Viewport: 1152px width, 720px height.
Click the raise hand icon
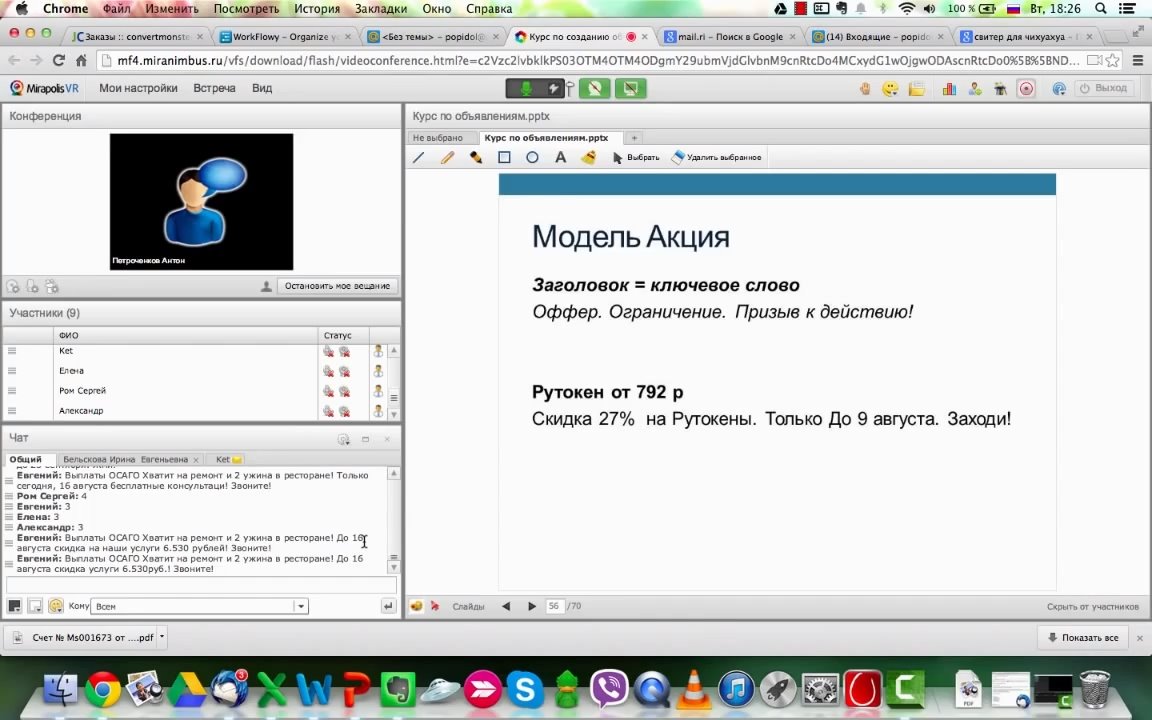[865, 89]
